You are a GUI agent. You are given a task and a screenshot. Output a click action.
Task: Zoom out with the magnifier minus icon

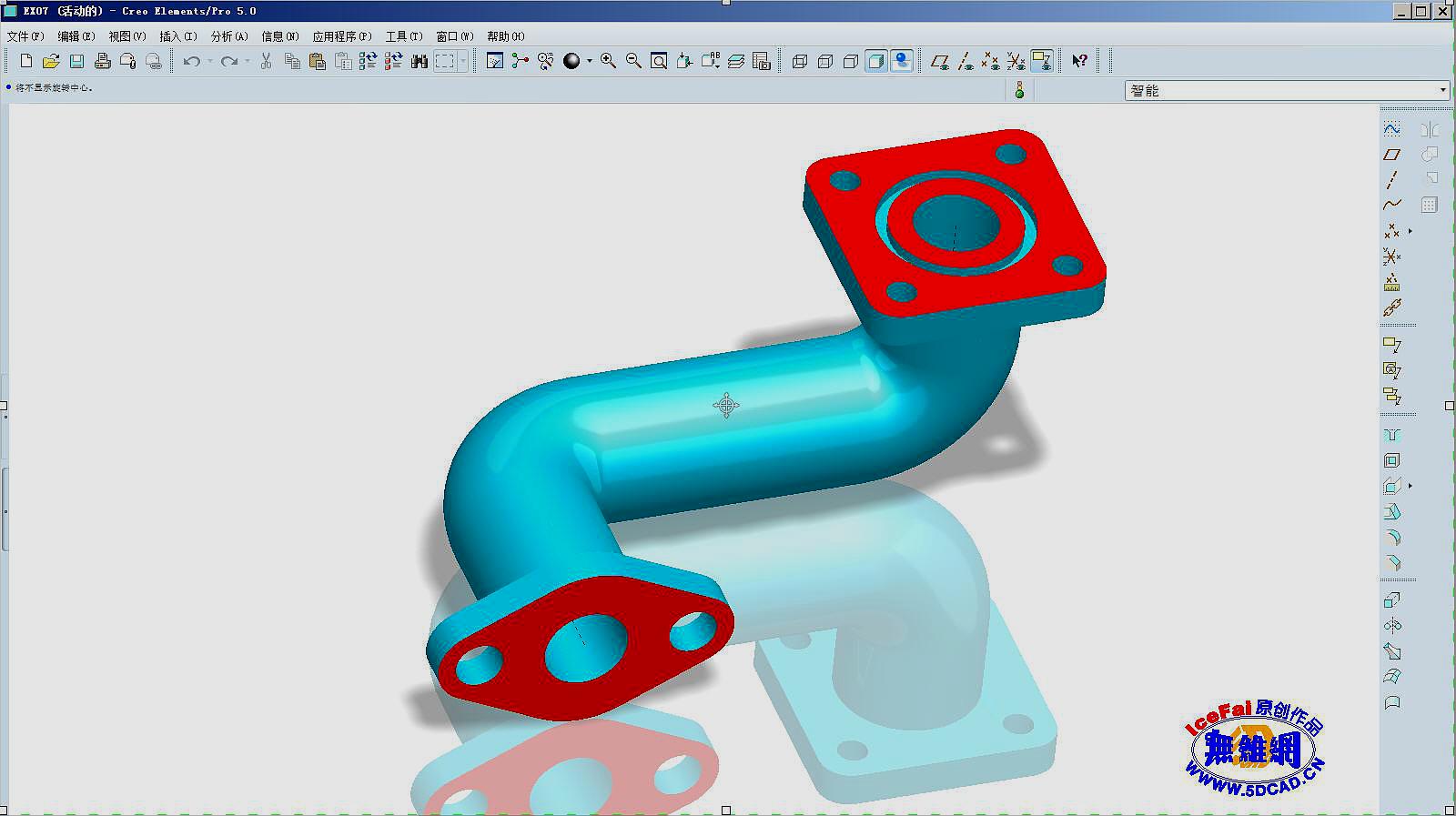pos(633,61)
